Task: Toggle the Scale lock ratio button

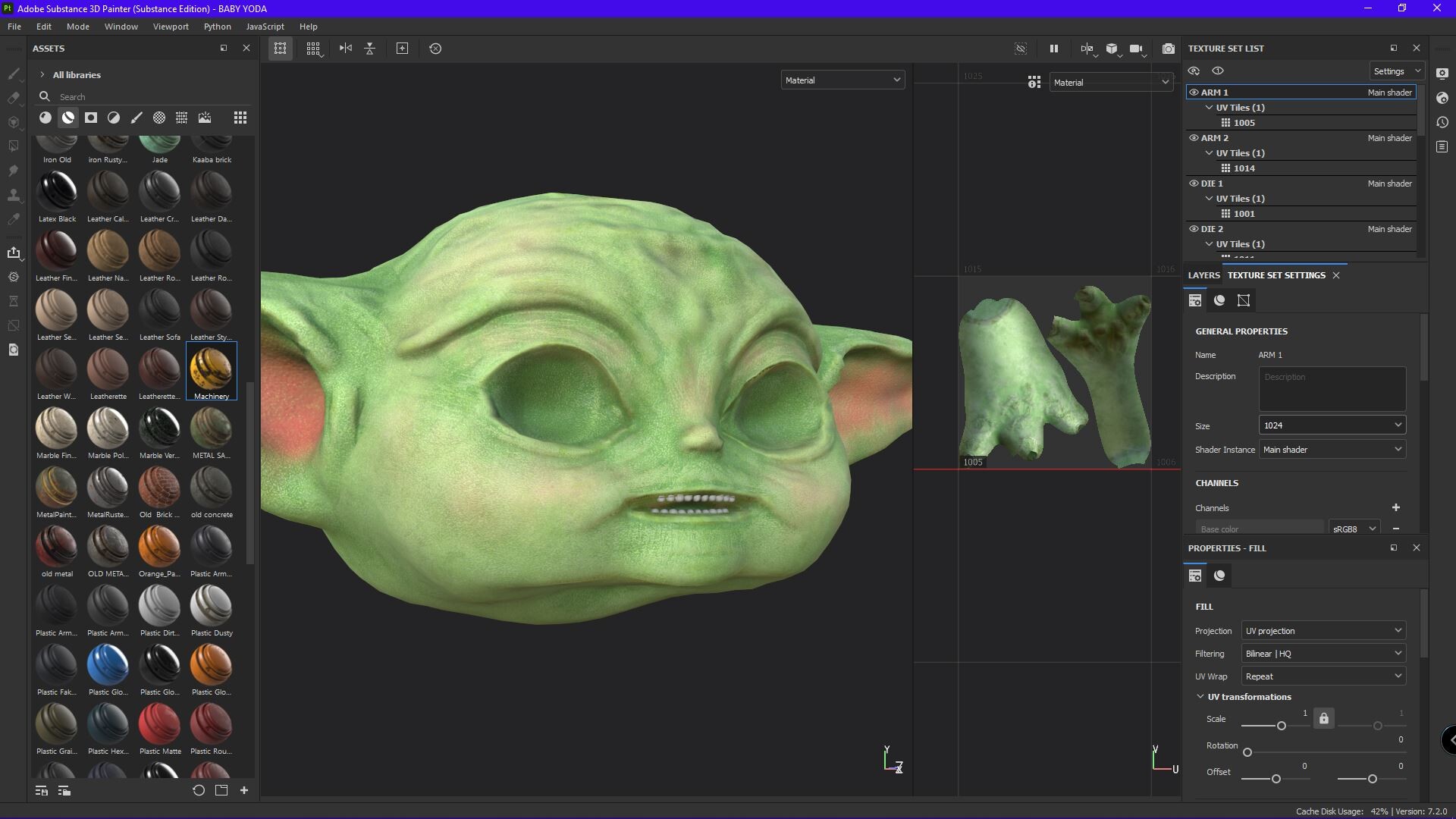Action: tap(1323, 718)
